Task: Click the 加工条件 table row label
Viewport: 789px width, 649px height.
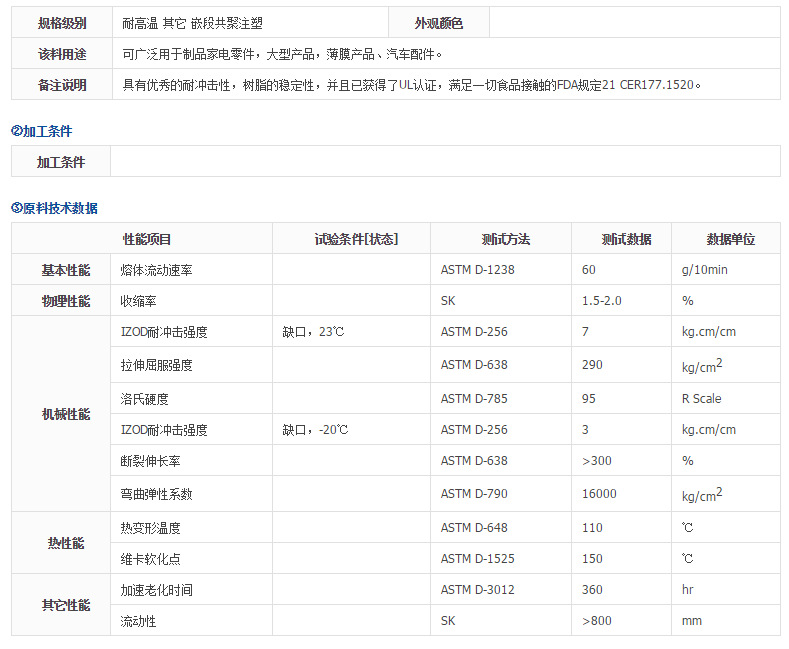Action: click(x=61, y=161)
